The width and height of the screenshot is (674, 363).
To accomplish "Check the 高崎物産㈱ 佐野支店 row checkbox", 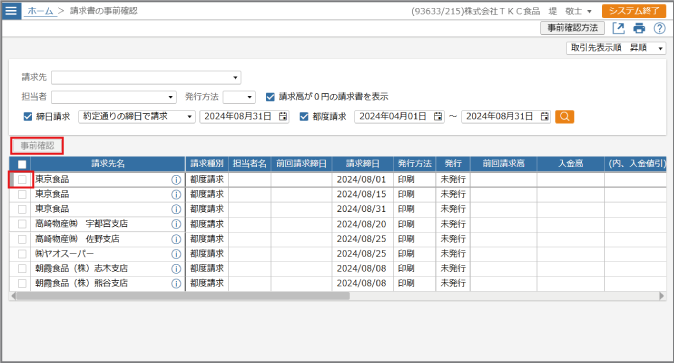I will [22, 239].
